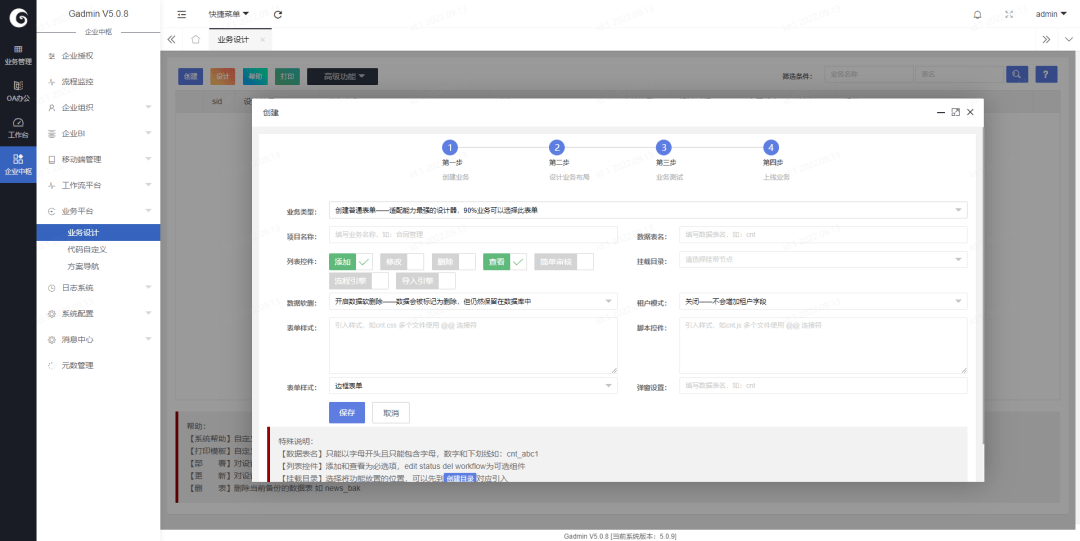
Task: Collapse the sidebar with the menu fold icon
Action: coord(181,14)
